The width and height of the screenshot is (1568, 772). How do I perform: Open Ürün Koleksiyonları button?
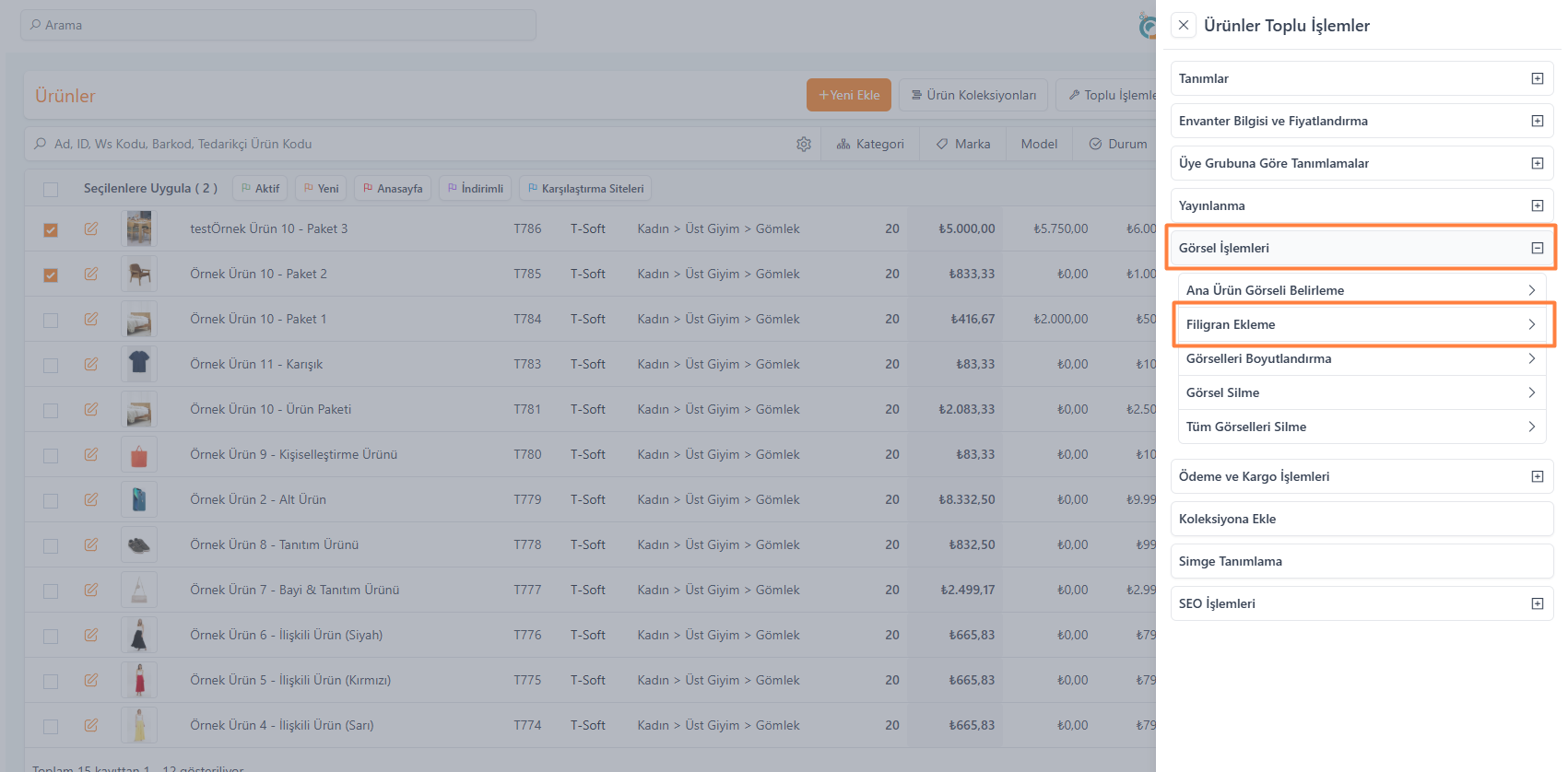click(973, 96)
